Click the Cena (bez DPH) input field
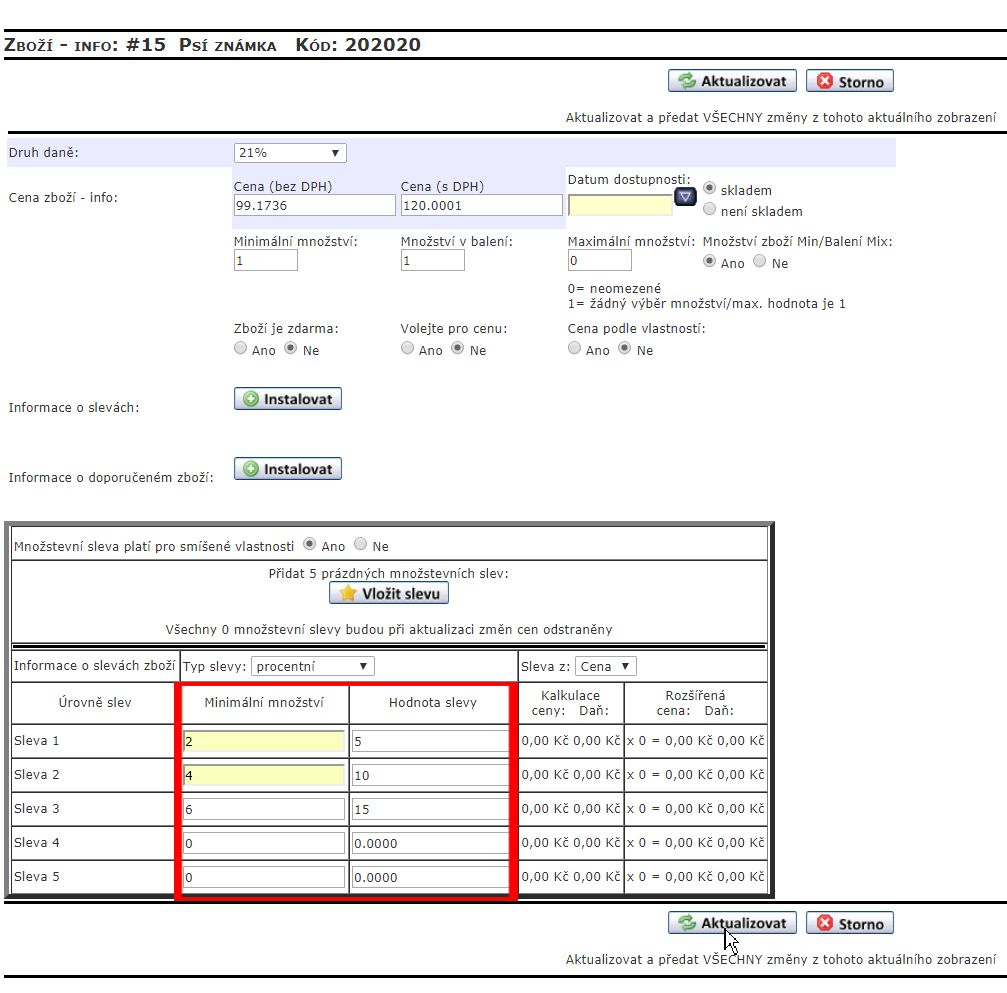Viewport: 1007px width, 993px height. pos(314,205)
